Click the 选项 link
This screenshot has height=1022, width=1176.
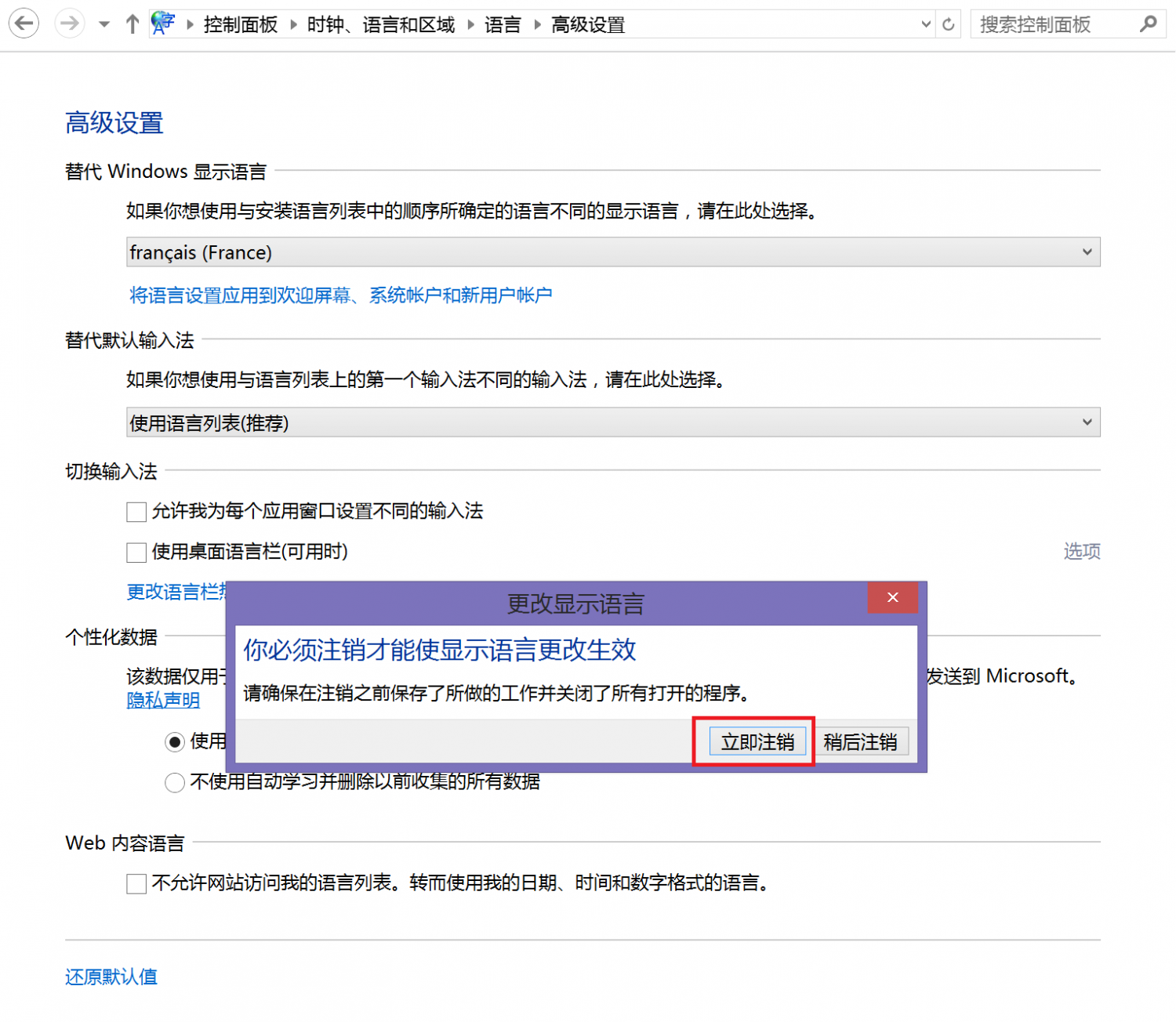(1082, 552)
